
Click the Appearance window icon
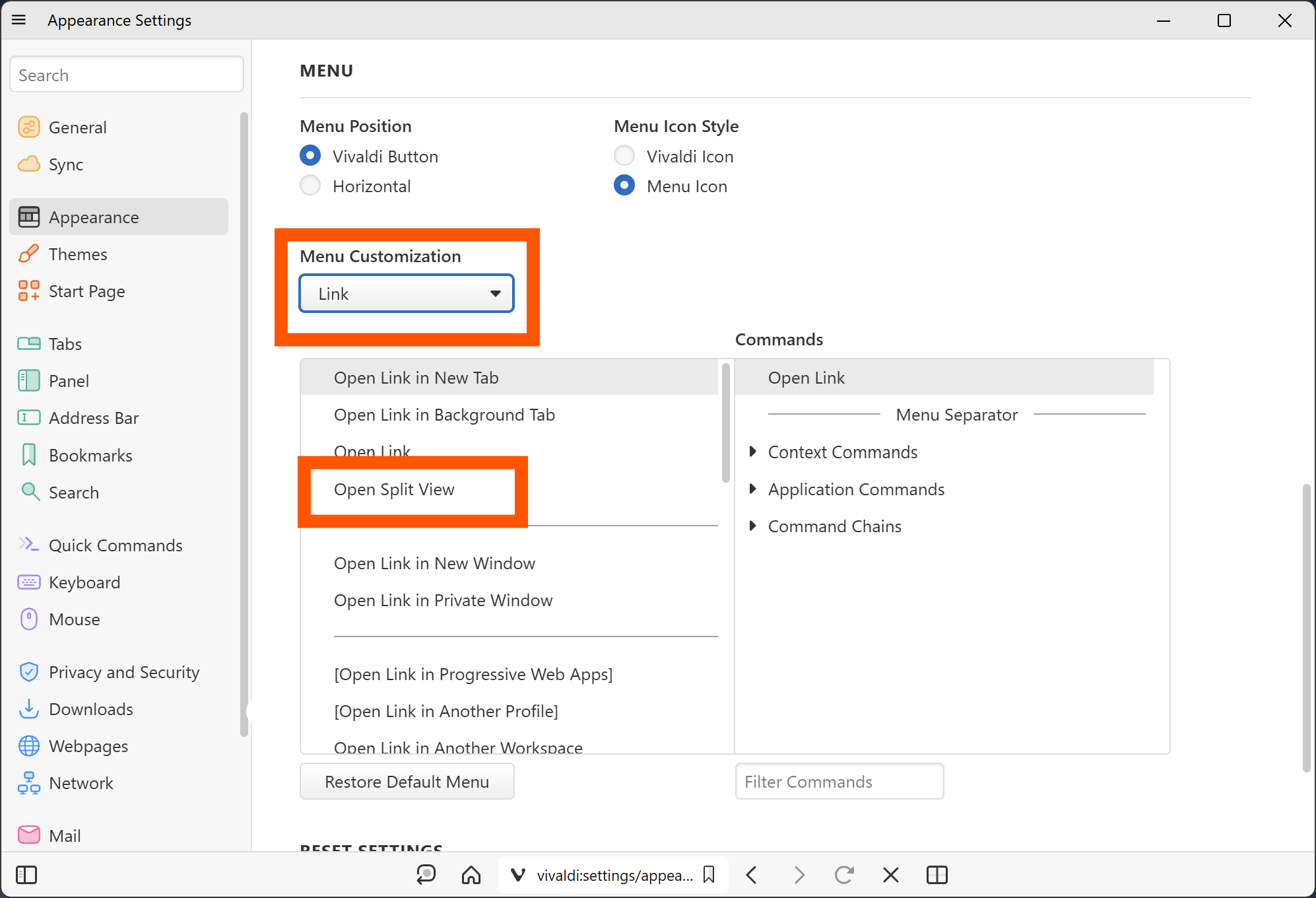(x=28, y=217)
